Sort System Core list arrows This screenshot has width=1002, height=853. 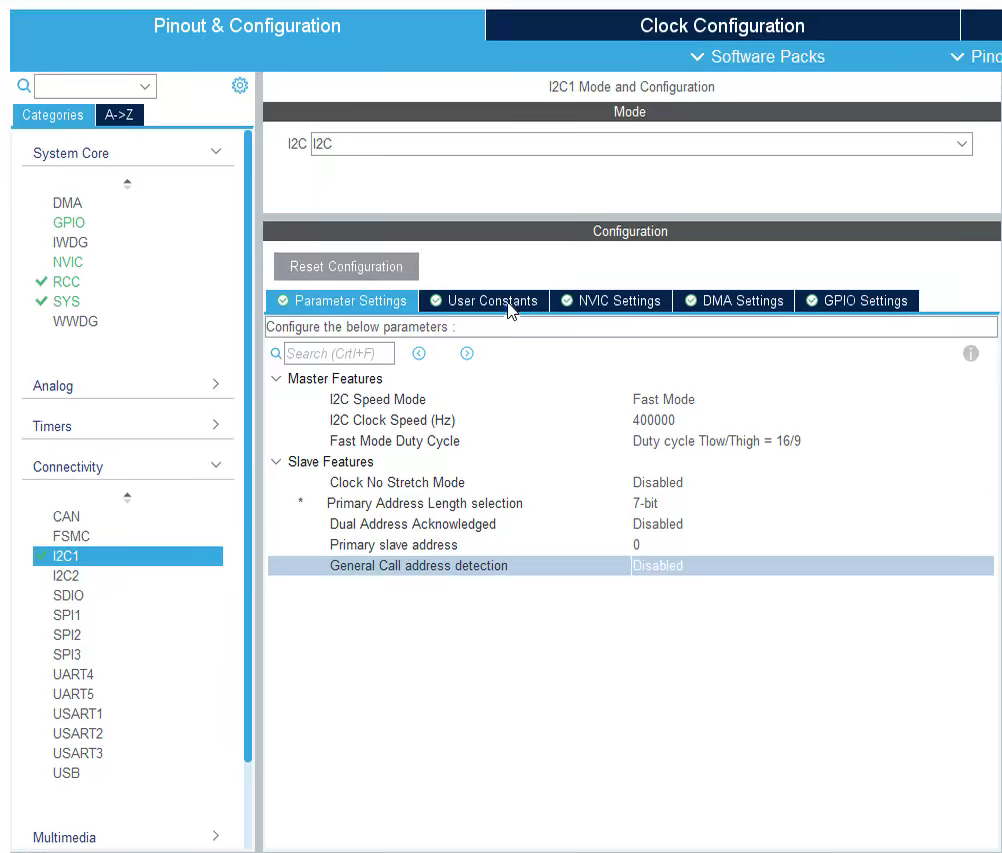coord(127,184)
